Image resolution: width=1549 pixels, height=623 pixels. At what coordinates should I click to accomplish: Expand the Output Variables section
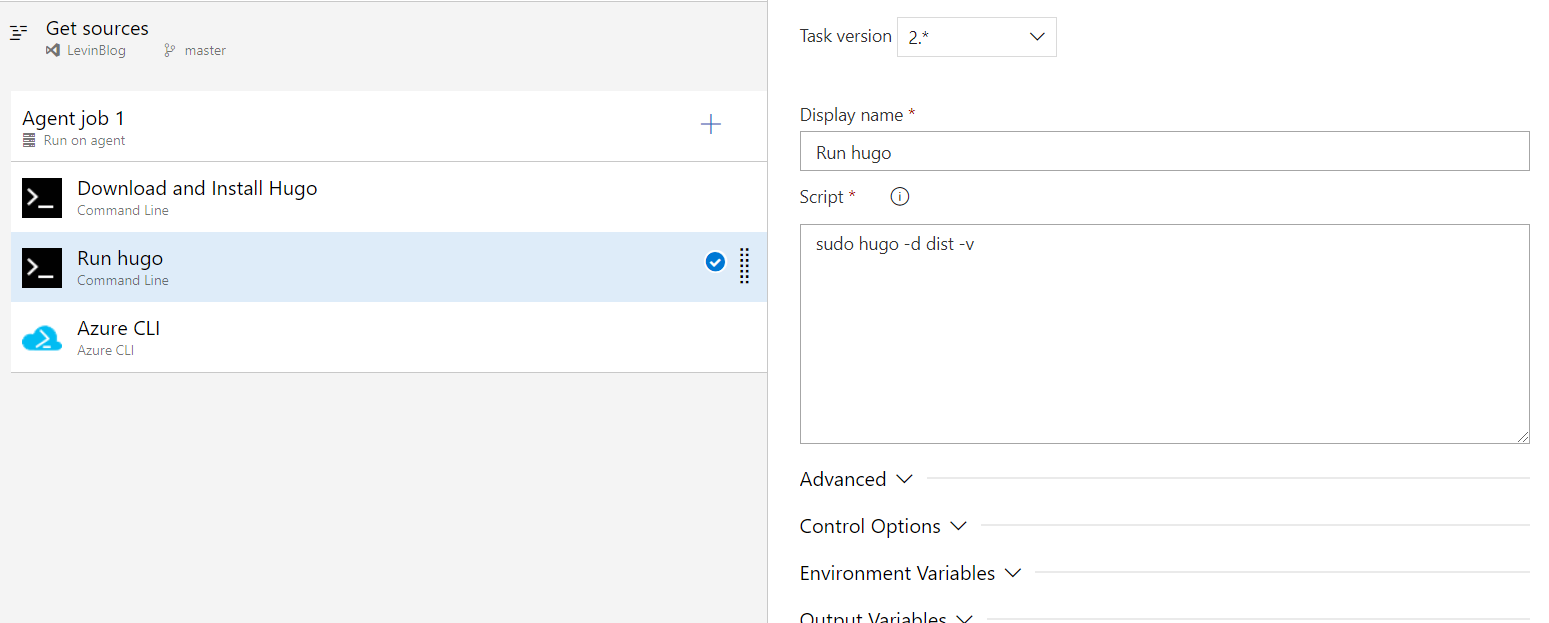pyautogui.click(x=886, y=616)
